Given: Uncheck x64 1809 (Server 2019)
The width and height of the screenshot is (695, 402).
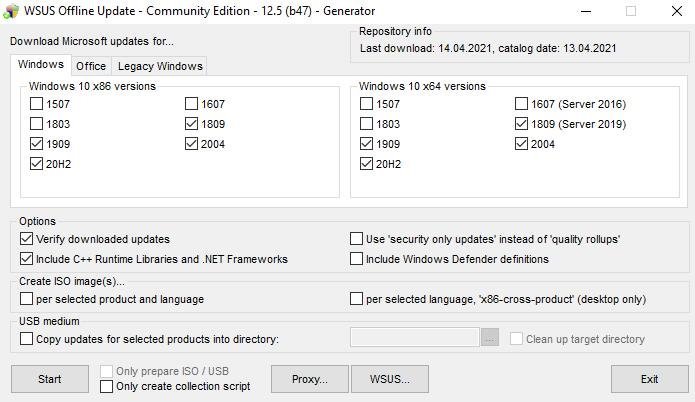Looking at the screenshot, I should pyautogui.click(x=521, y=124).
